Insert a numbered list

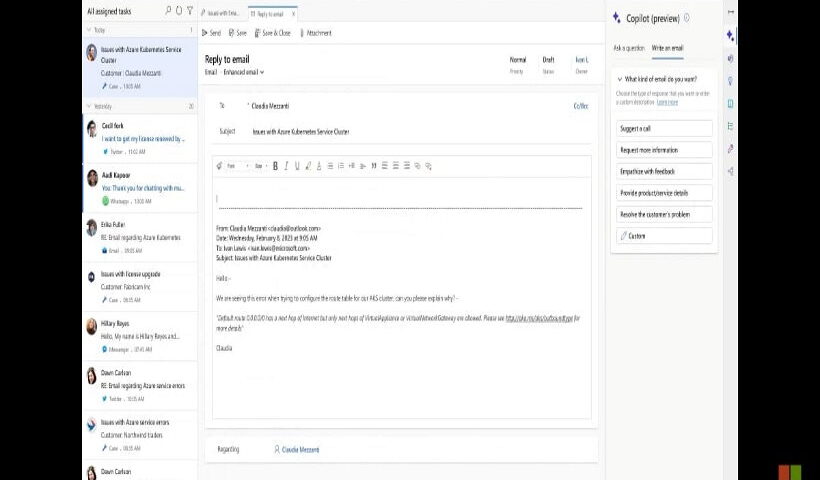pos(341,166)
